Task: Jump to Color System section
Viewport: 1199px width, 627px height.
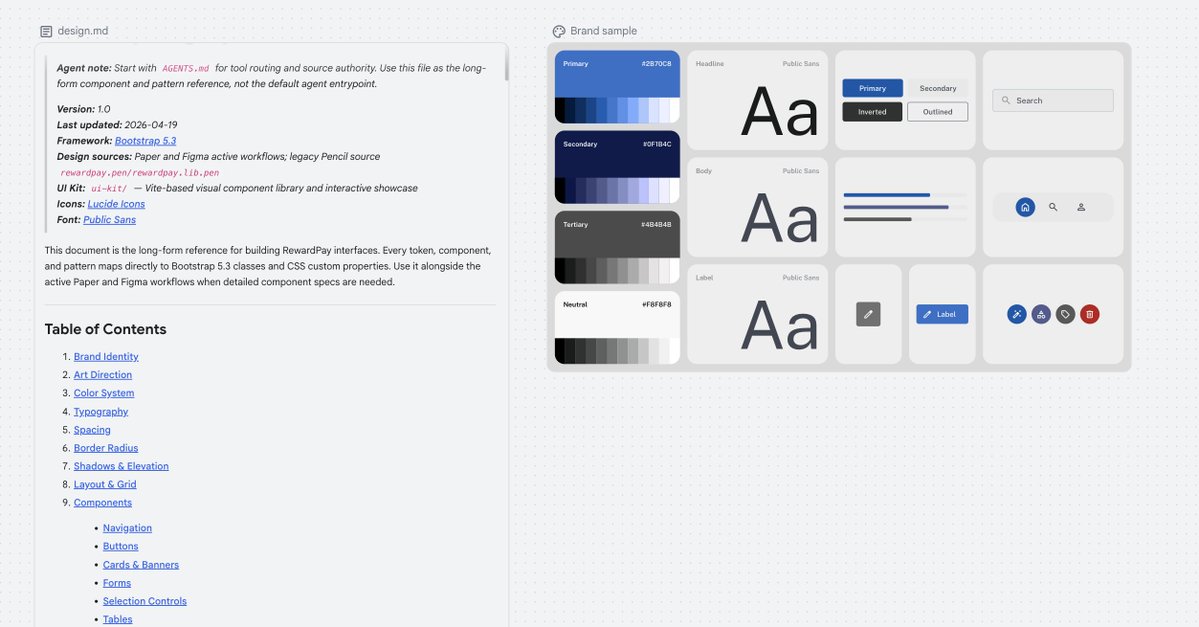Action: click(x=104, y=393)
